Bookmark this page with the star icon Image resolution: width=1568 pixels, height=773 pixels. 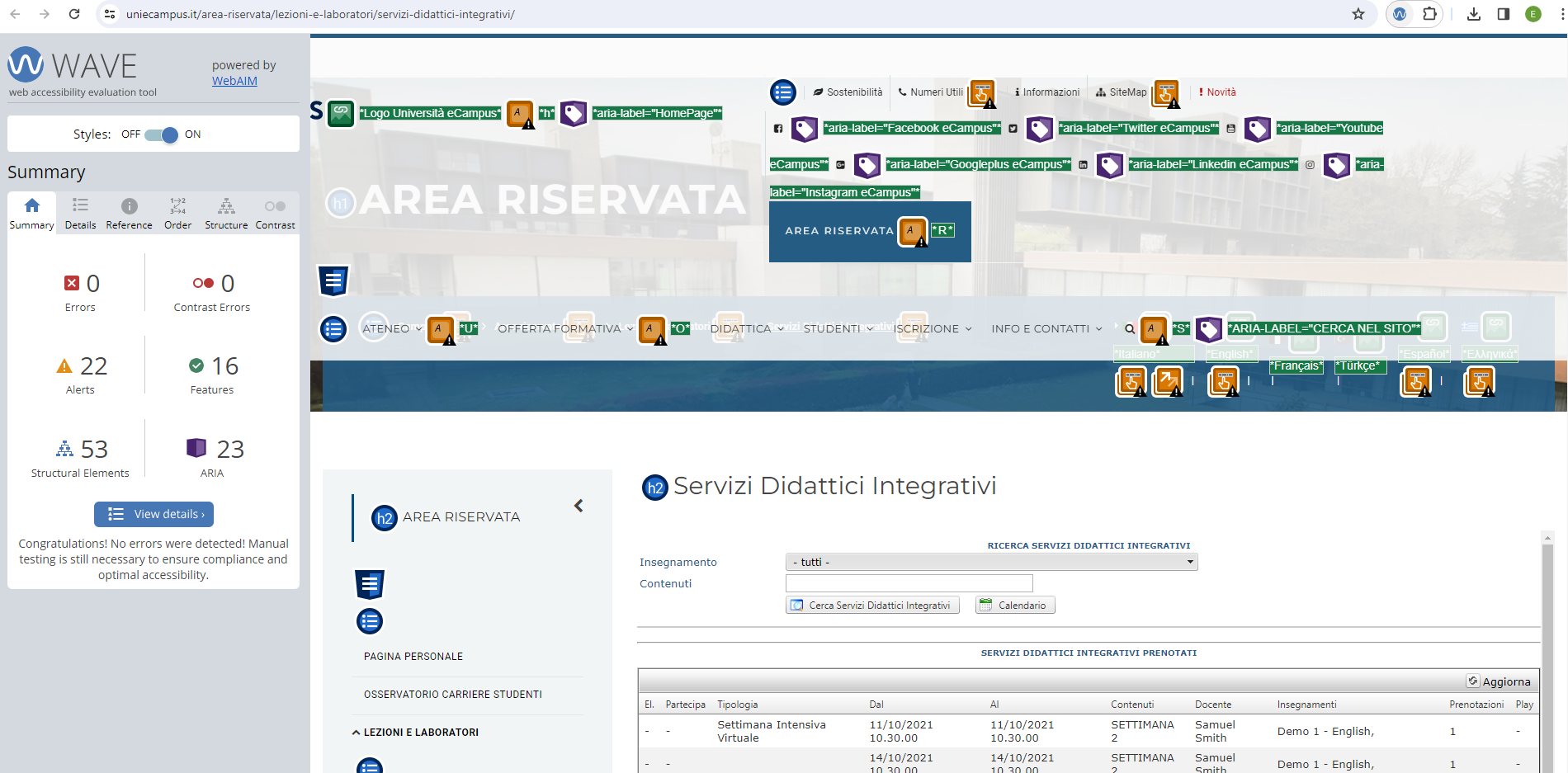(x=1358, y=14)
